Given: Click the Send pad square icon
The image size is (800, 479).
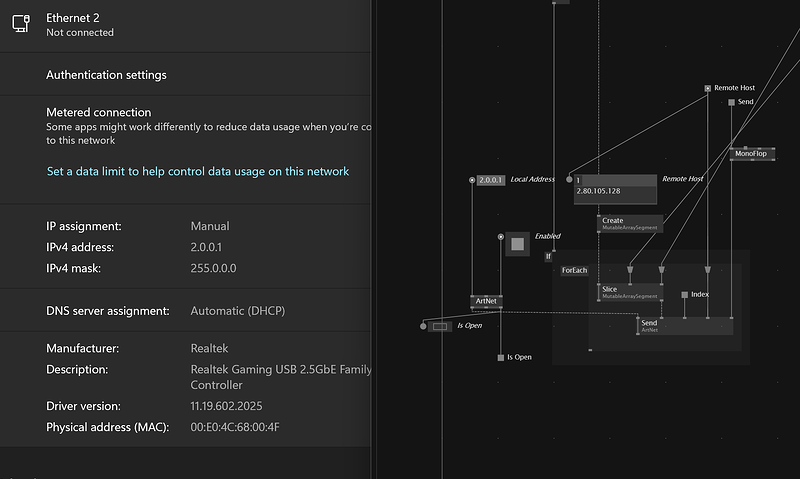Looking at the screenshot, I should click(731, 102).
